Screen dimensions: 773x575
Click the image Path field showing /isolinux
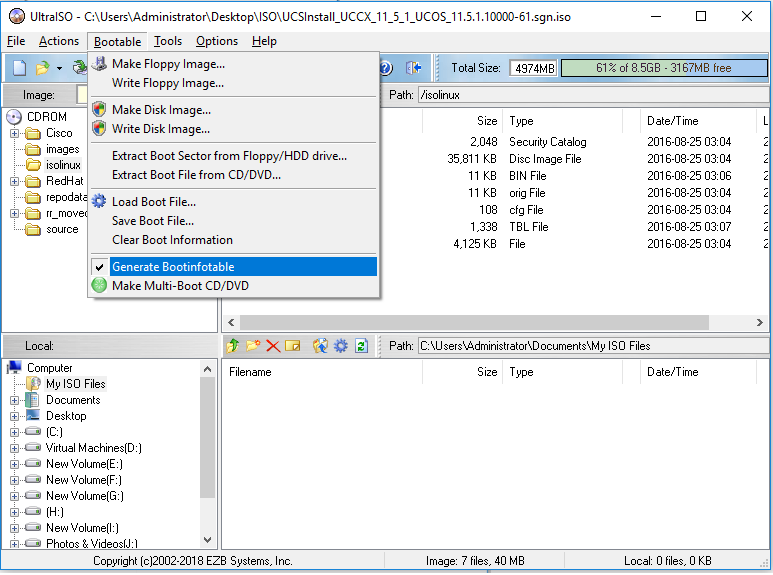(593, 95)
